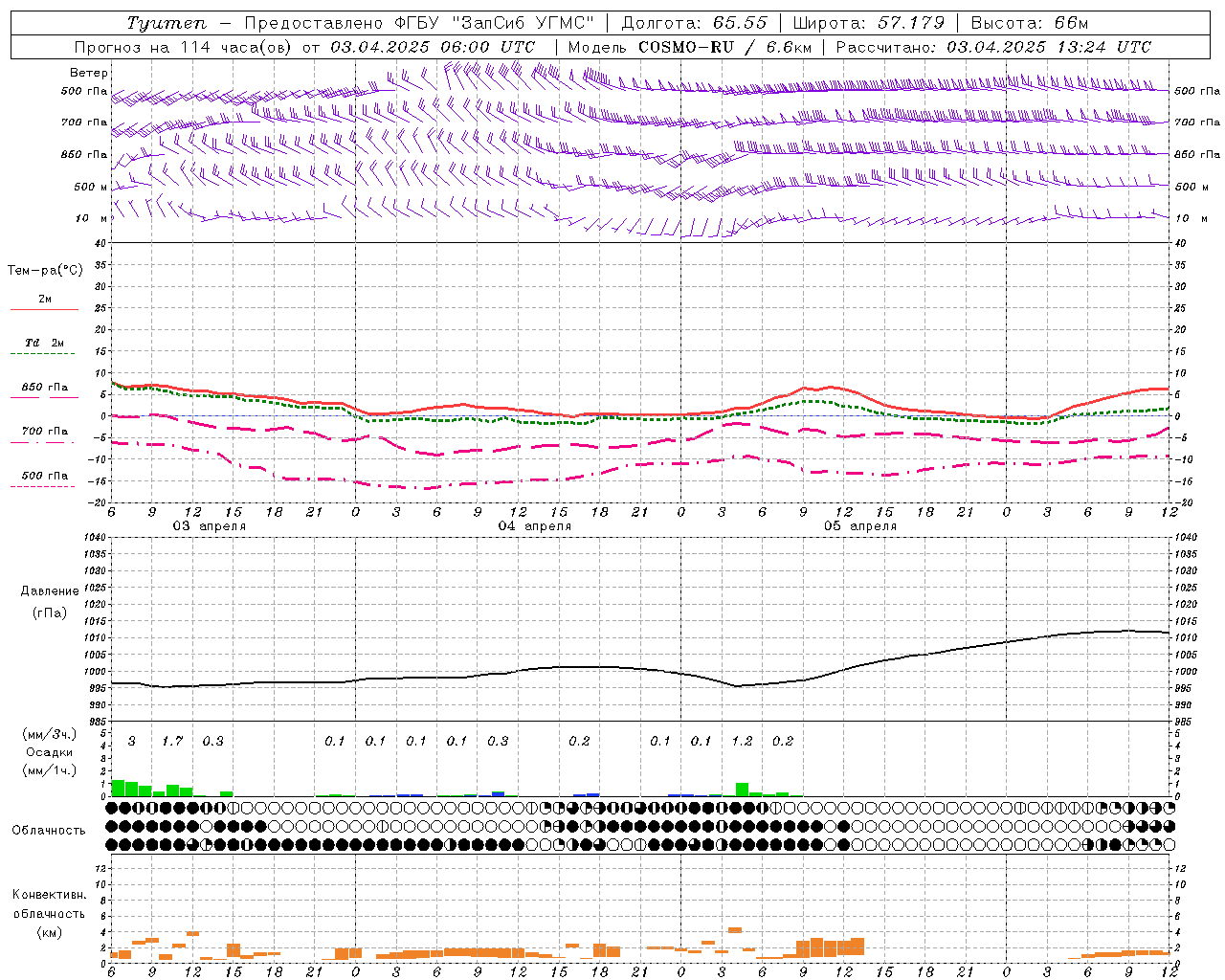Click the "Высота: 66м" header field
The image size is (1225, 980).
(x=1029, y=23)
